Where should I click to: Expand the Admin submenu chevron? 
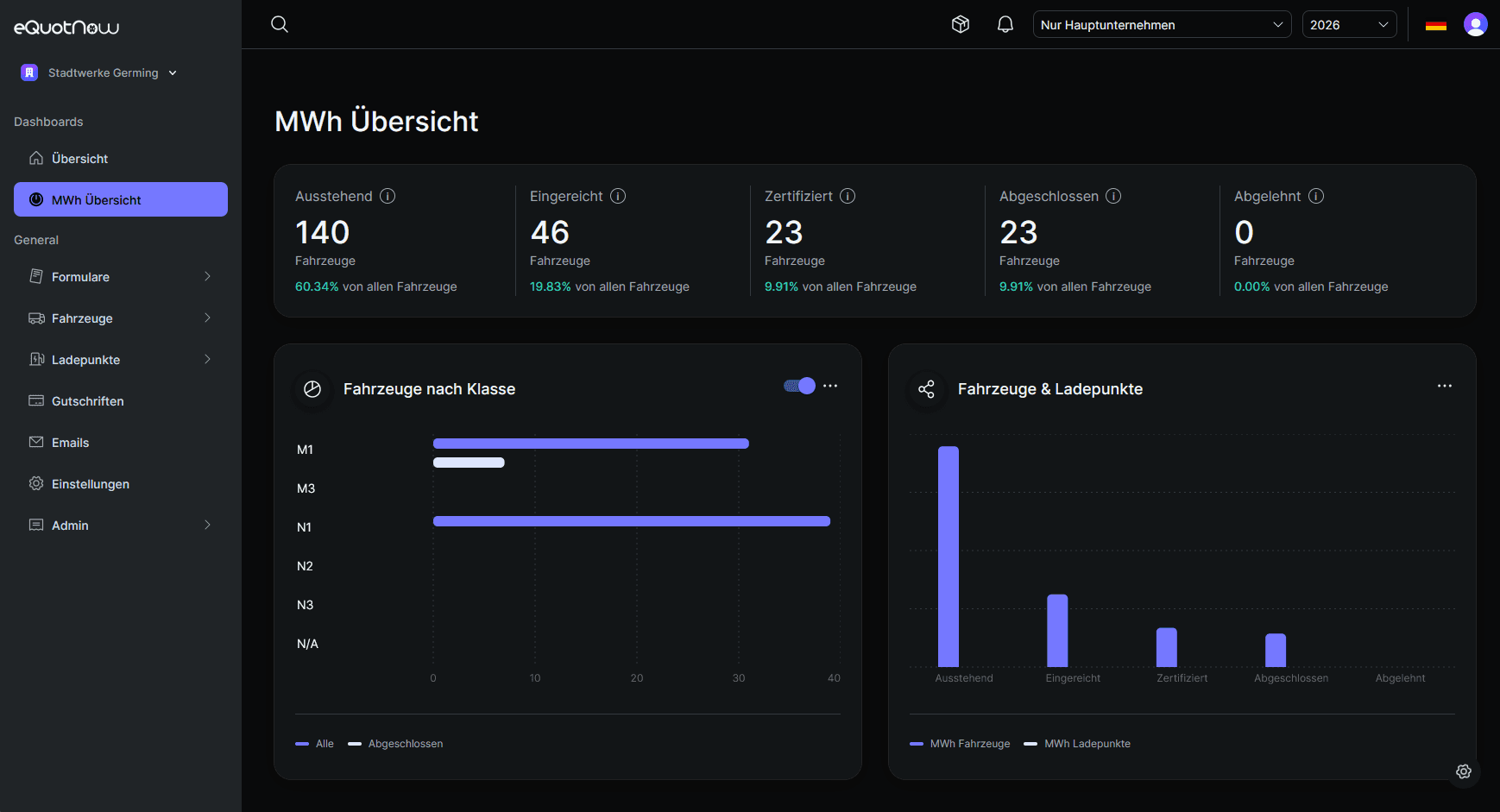coord(207,525)
